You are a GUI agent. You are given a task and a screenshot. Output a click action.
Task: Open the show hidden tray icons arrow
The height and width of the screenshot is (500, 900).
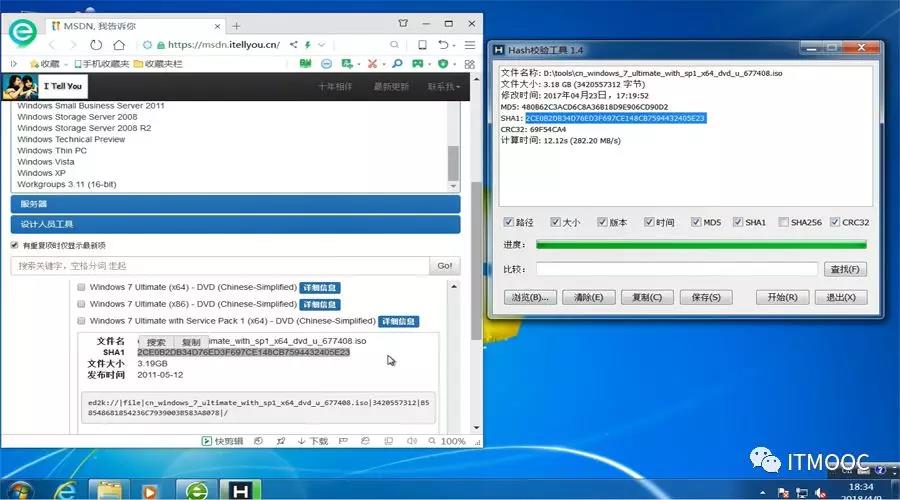pyautogui.click(x=763, y=493)
